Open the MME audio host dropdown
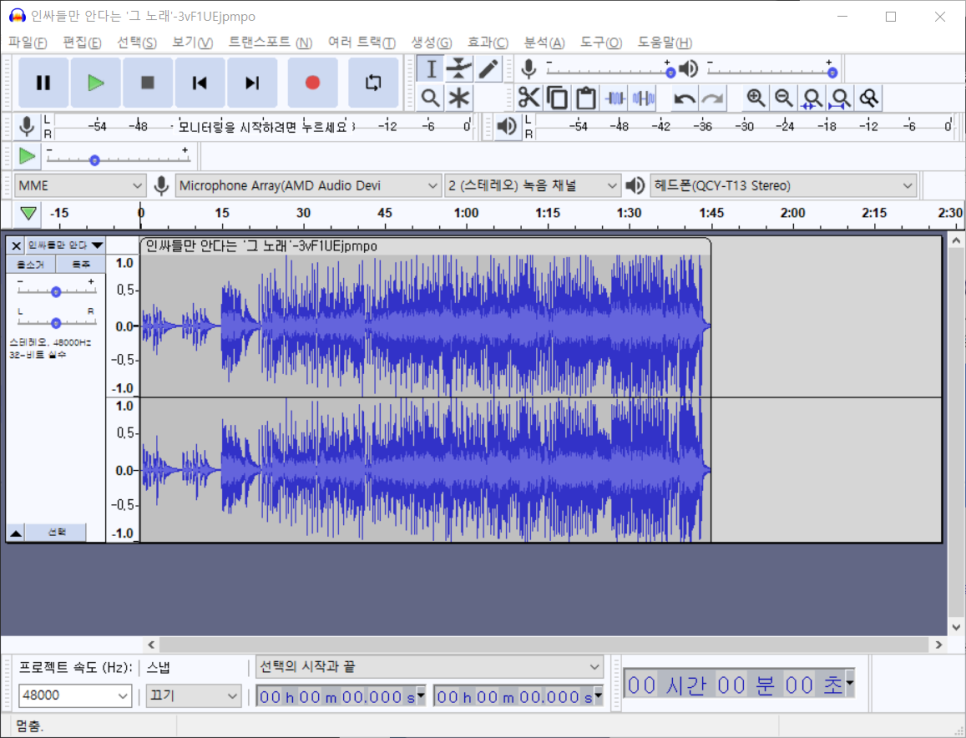This screenshot has width=966, height=738. click(x=79, y=185)
